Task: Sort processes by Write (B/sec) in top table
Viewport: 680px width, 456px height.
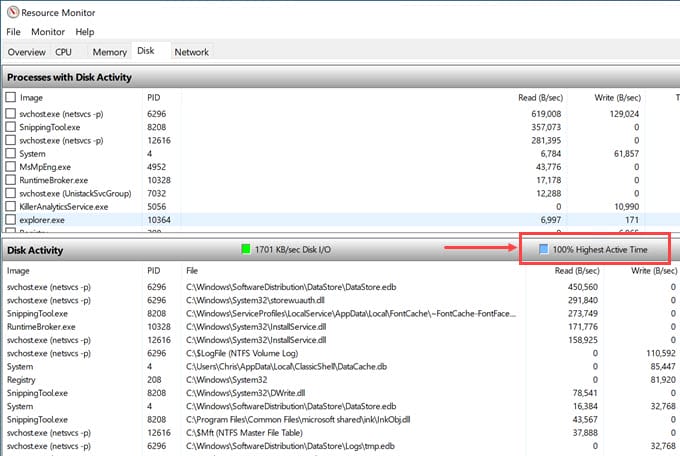Action: (617, 98)
